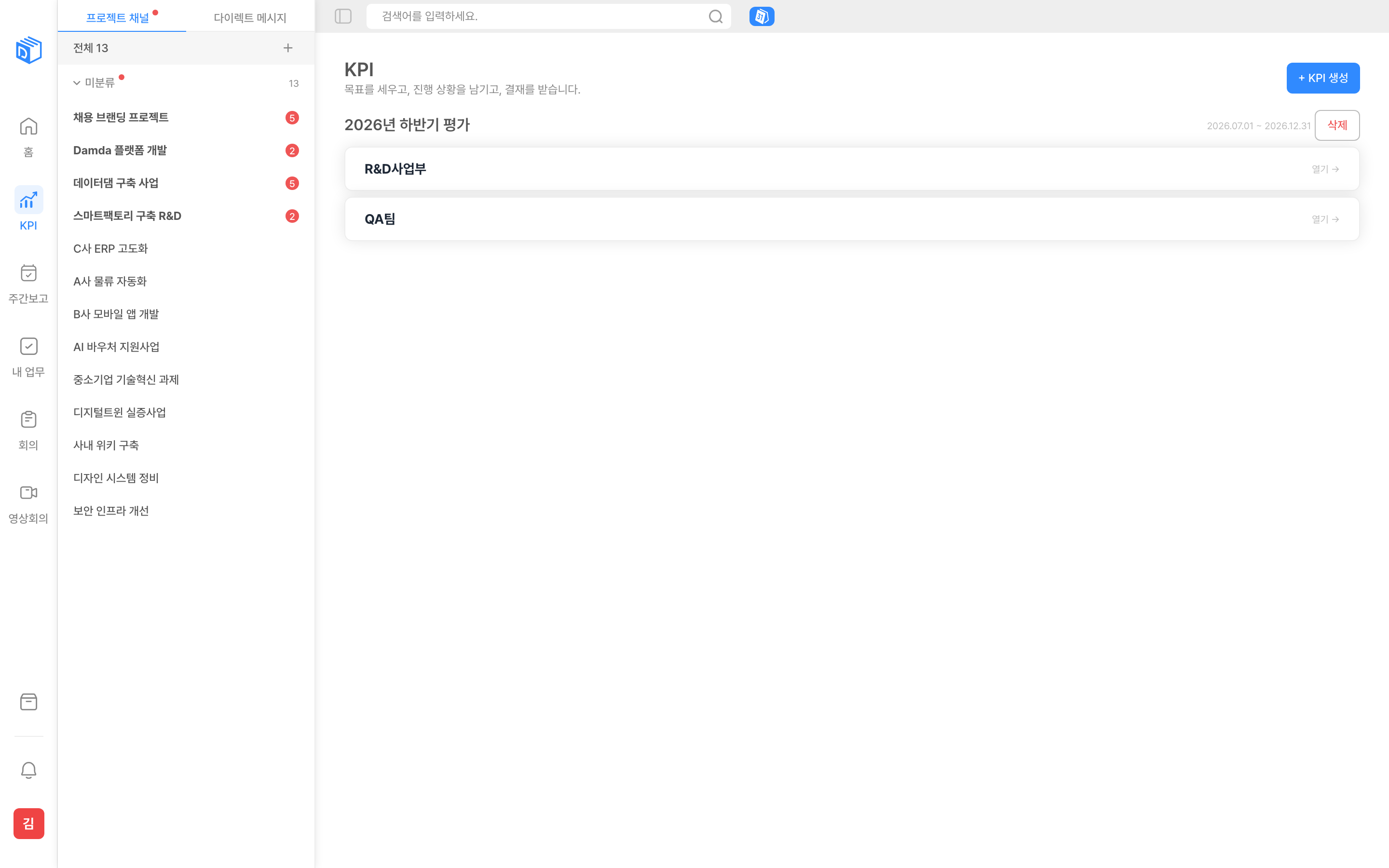Open the QA팀 card via 열기
Screen dimensions: 1389x868
click(1325, 219)
